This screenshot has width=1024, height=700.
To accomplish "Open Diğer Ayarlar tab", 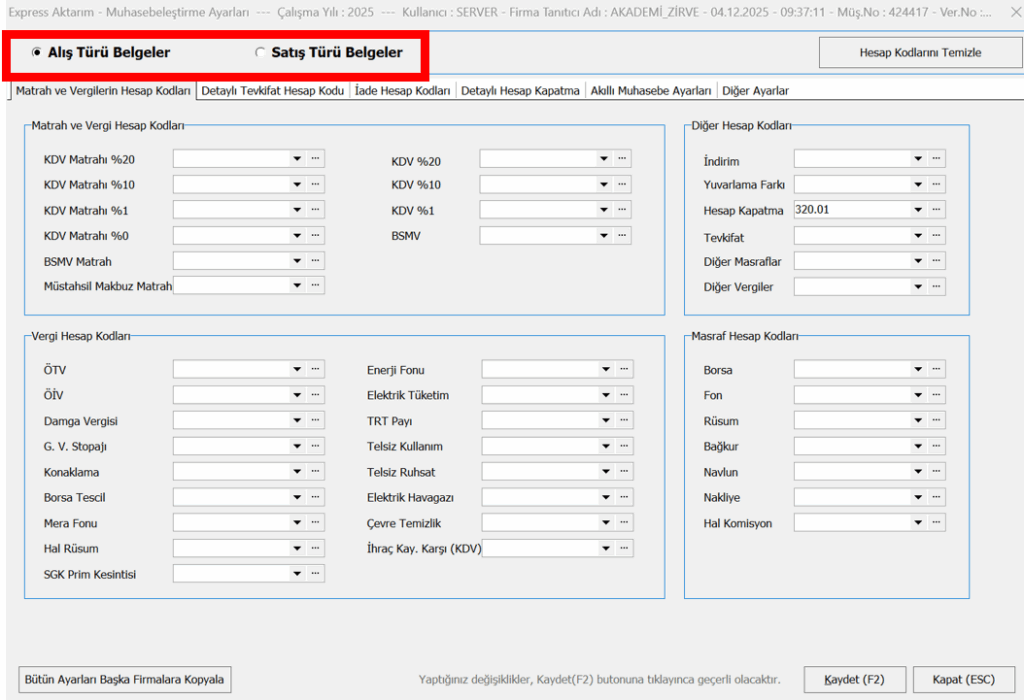I will pyautogui.click(x=755, y=91).
